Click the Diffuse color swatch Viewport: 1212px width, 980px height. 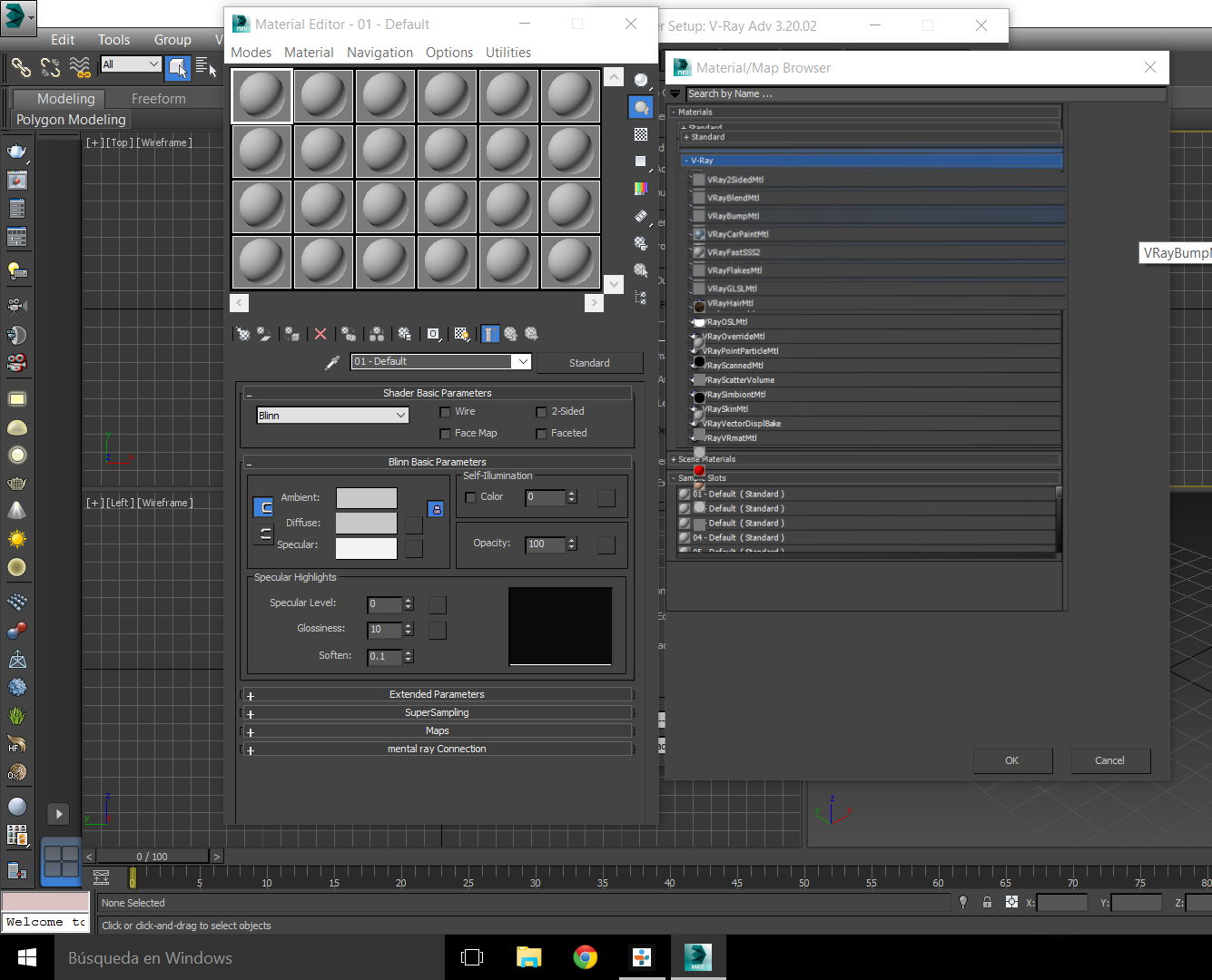[367, 524]
